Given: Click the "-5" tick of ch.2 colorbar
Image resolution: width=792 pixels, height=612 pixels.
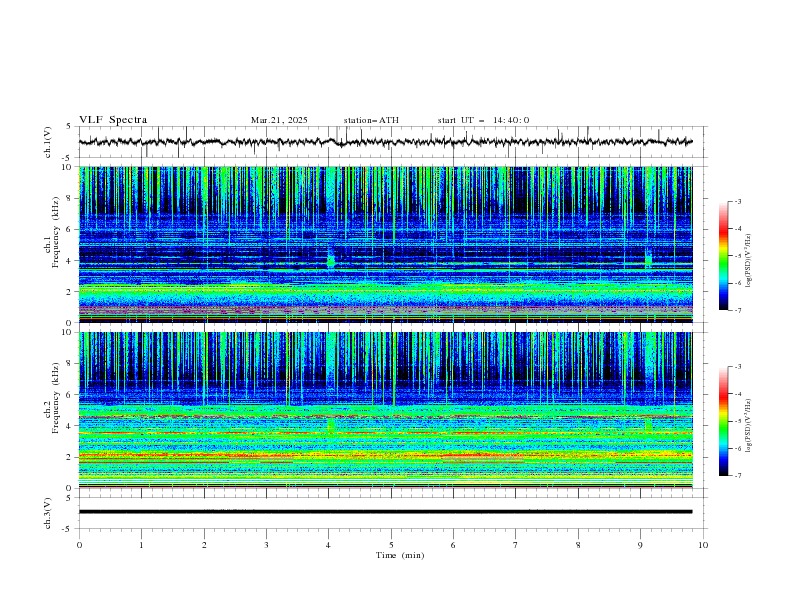Looking at the screenshot, I should coord(738,421).
